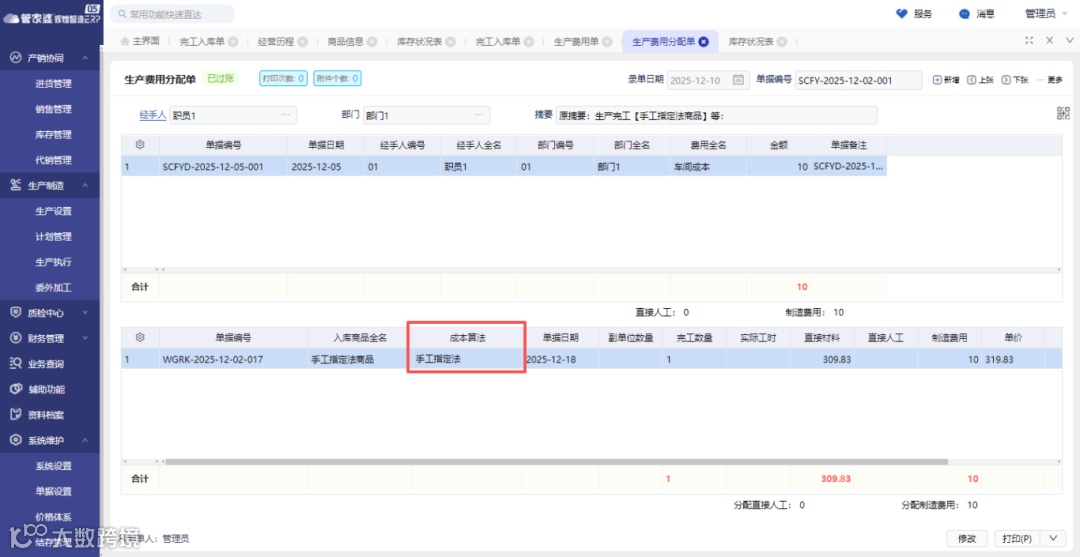This screenshot has width=1080, height=557.
Task: Click the 打印(P) button
Action: pos(1017,538)
